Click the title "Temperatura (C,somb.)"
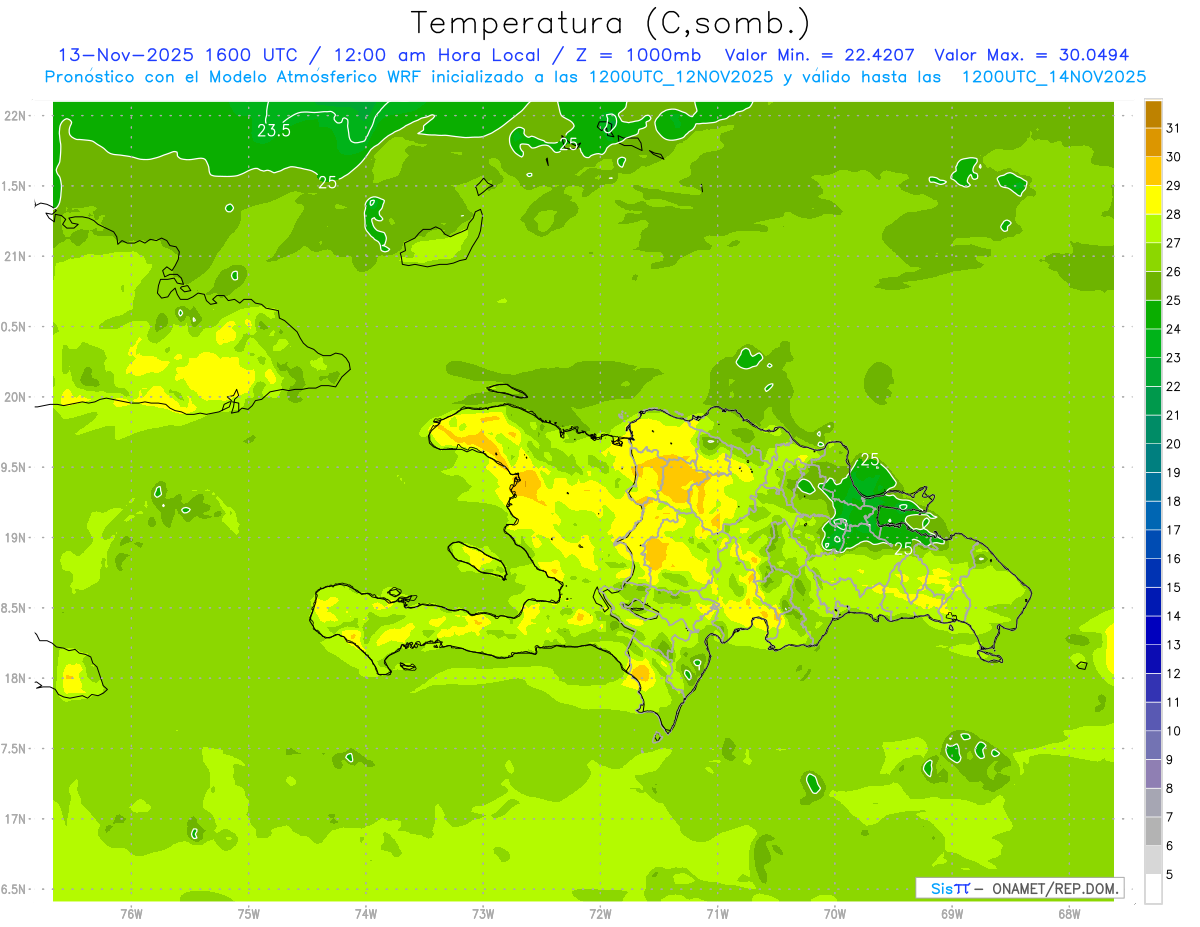The image size is (1200, 927). (610, 22)
